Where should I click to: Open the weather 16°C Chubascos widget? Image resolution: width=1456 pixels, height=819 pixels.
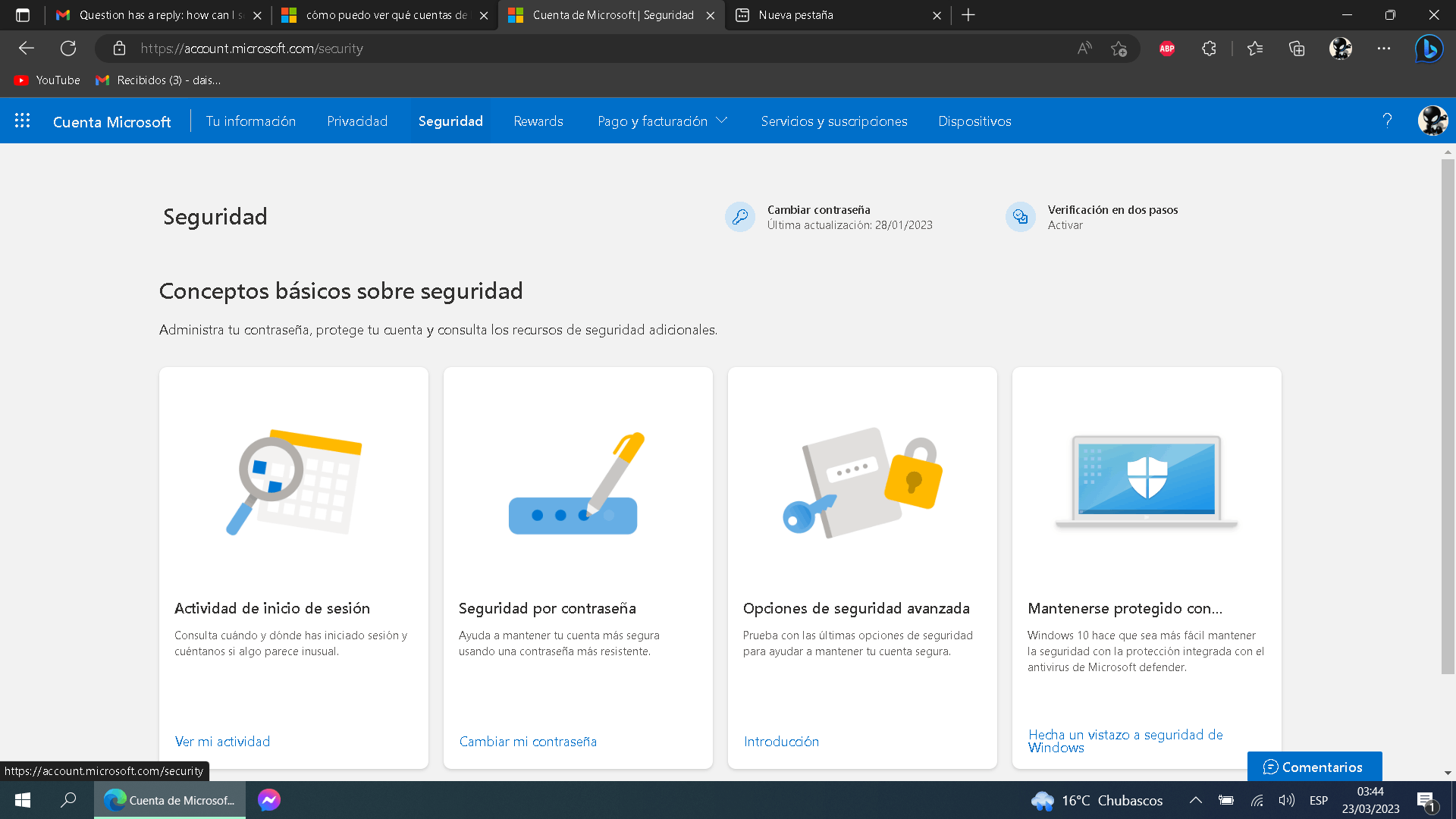1097,800
